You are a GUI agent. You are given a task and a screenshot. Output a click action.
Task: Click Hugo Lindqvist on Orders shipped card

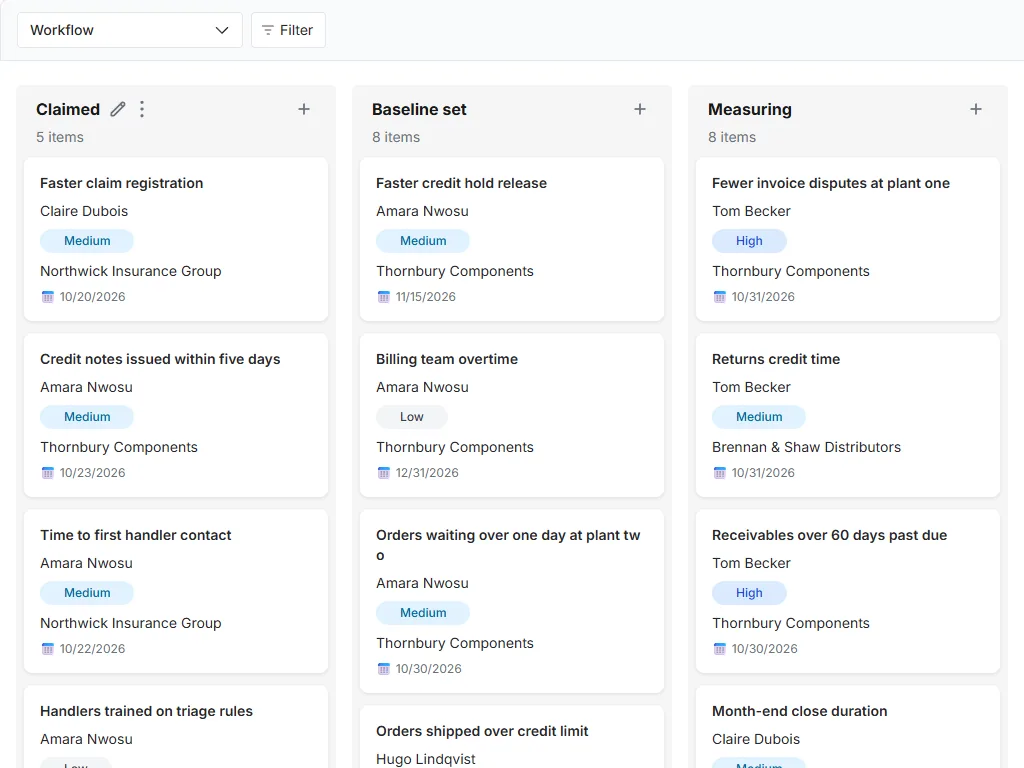426,759
